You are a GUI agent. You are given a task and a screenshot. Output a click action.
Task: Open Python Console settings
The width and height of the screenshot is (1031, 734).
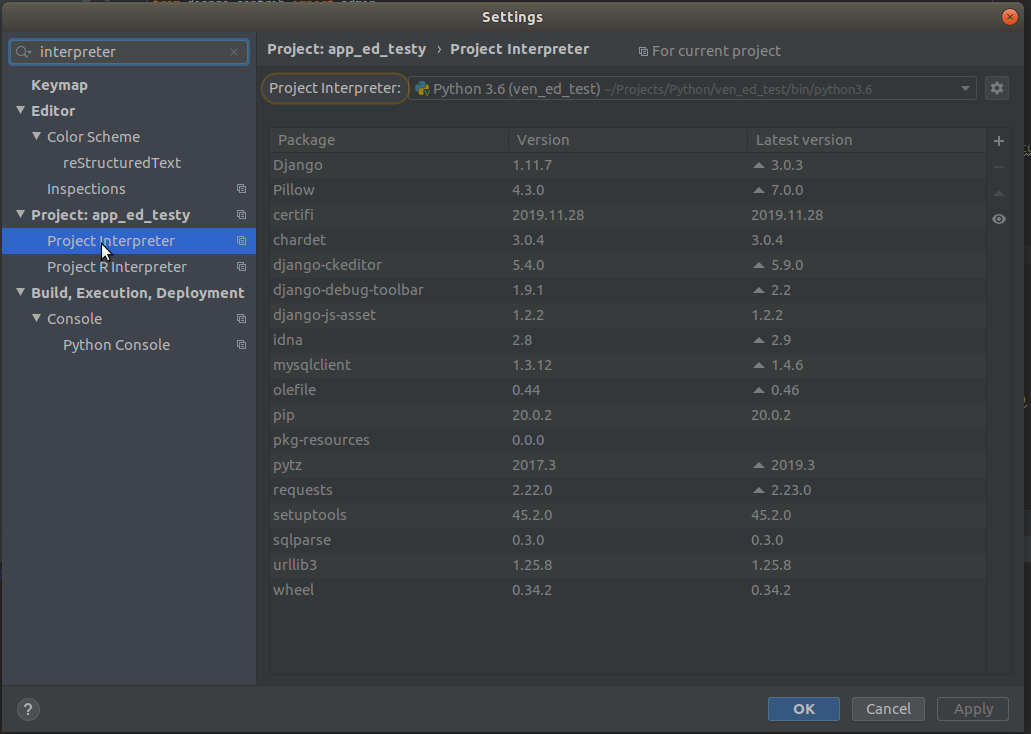(116, 345)
